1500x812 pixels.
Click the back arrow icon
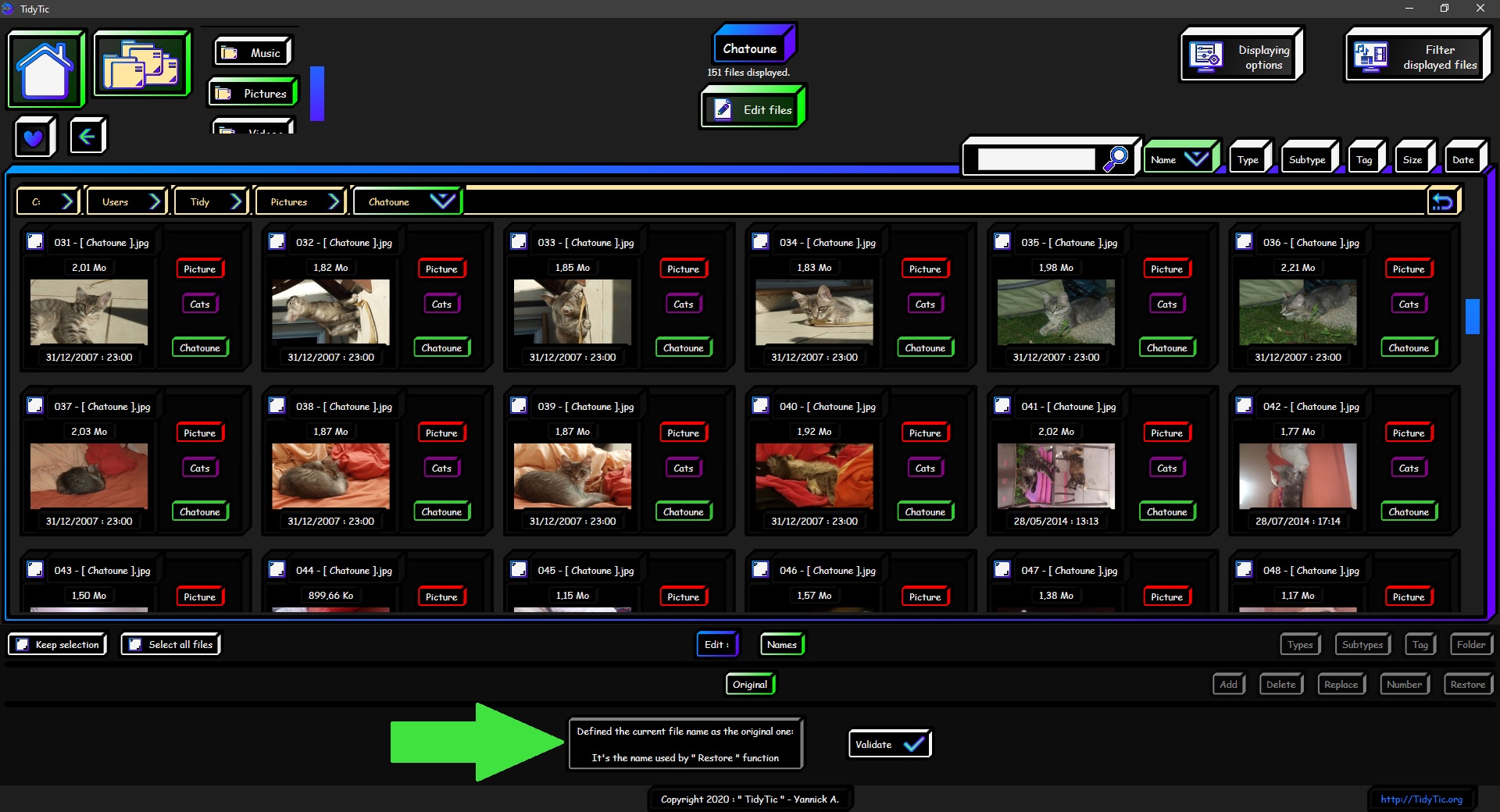[x=87, y=137]
